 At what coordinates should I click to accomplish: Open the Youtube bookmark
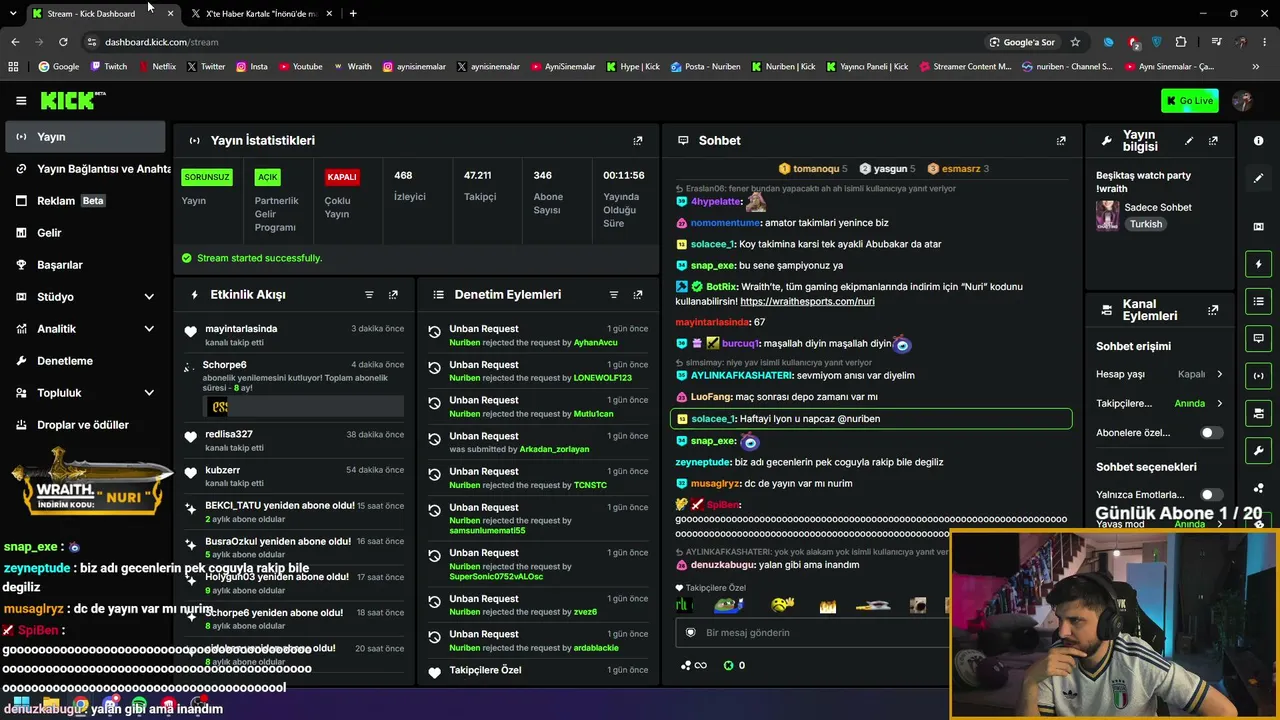pyautogui.click(x=301, y=67)
